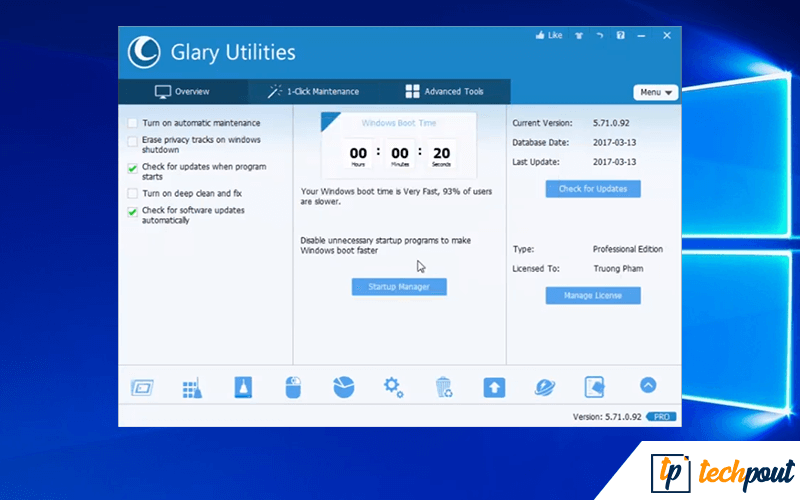Open the Disk Cleaner icon in bottom toolbar
800x500 pixels.
(141, 387)
